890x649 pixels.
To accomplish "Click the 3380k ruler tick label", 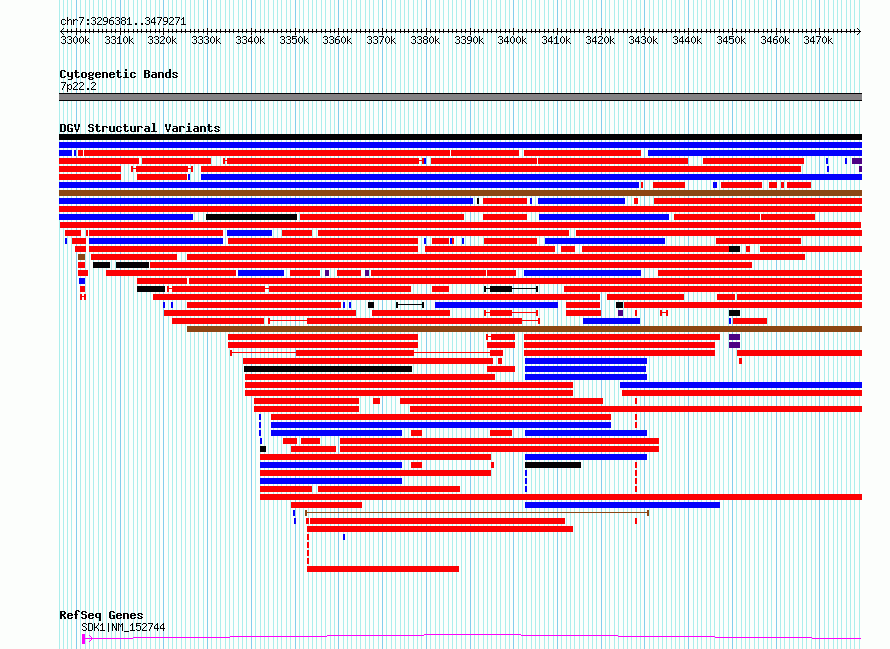I will [425, 40].
